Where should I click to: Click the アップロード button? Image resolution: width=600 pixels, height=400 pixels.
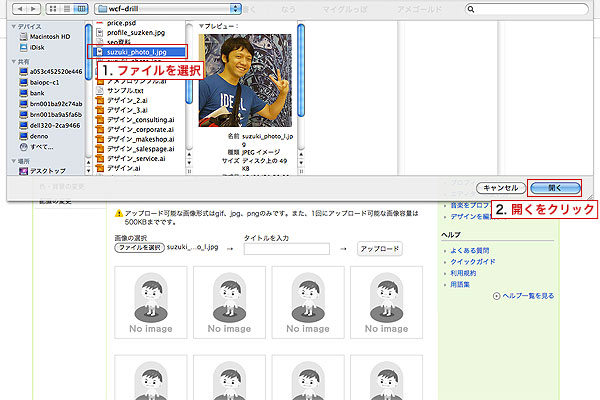[380, 249]
